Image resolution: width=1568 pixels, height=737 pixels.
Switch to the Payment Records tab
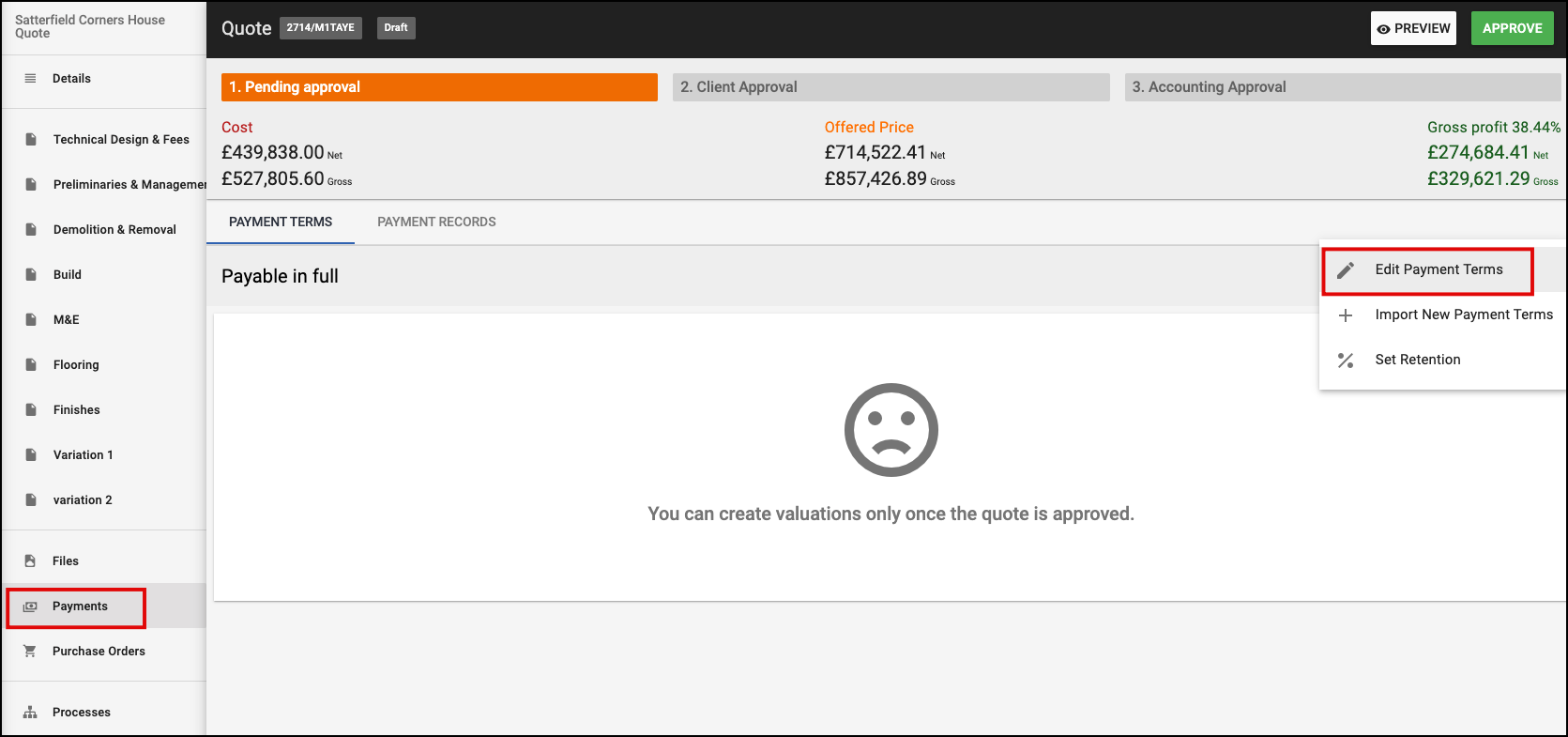tap(436, 223)
